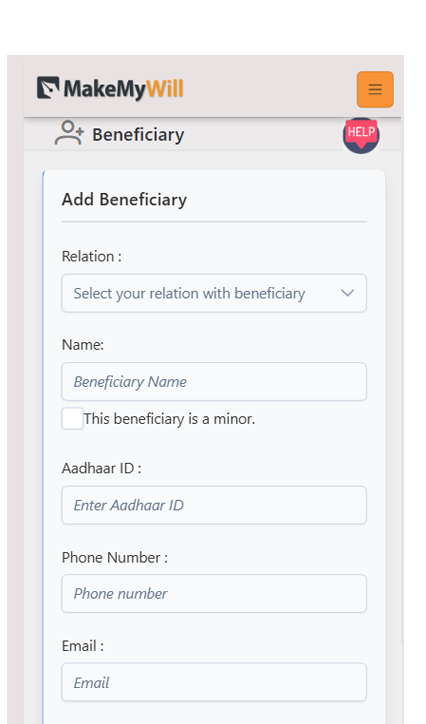426x724 pixels.
Task: Click the 'This beneficiary is a minor.' label
Action: tap(169, 419)
